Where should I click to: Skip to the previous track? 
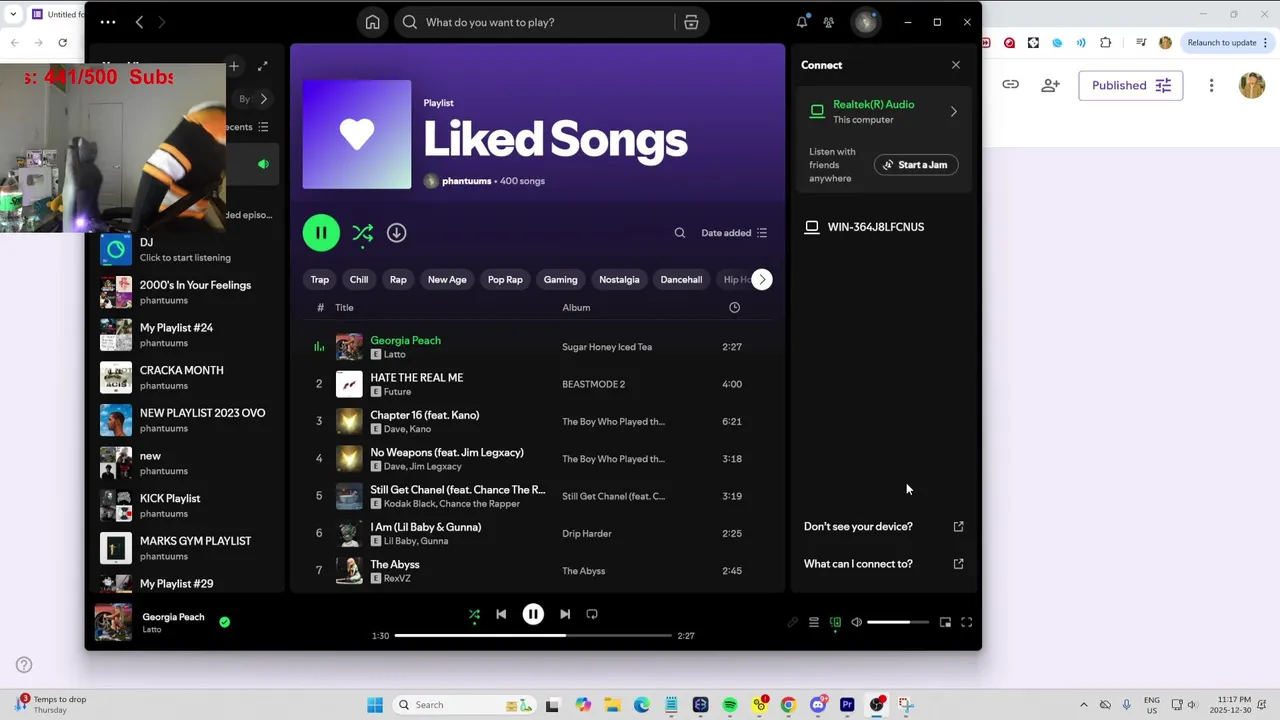tap(501, 614)
